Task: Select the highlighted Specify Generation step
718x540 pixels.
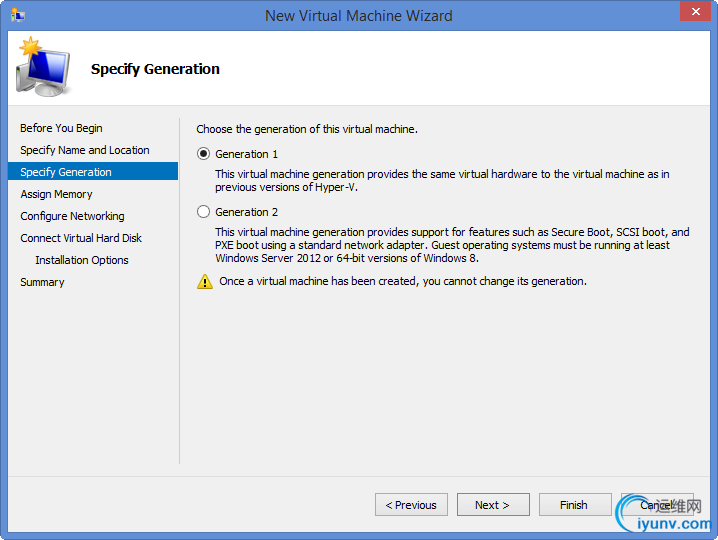Action: click(x=93, y=171)
